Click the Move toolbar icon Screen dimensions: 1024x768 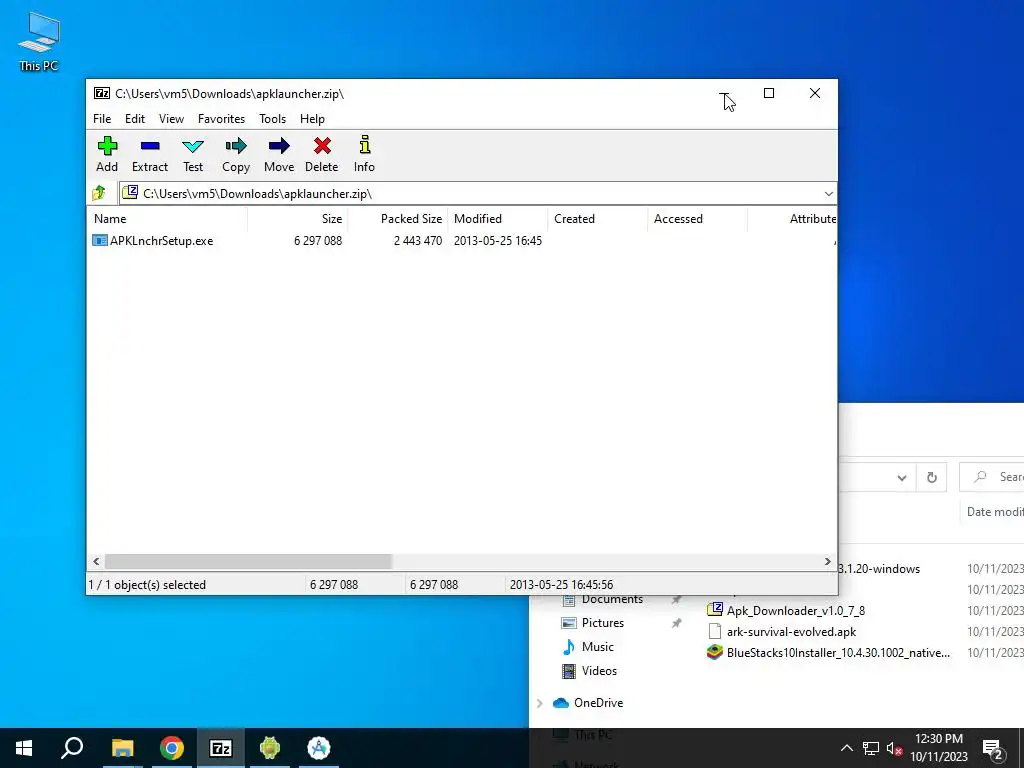tap(279, 154)
